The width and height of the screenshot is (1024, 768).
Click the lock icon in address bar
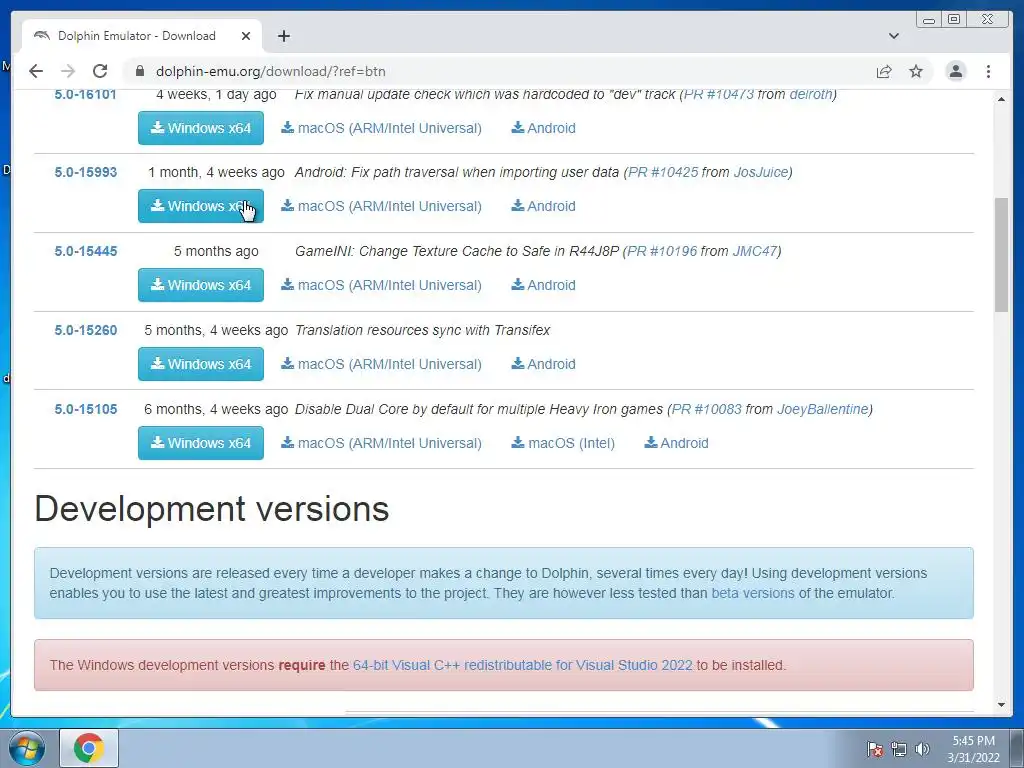(x=140, y=71)
